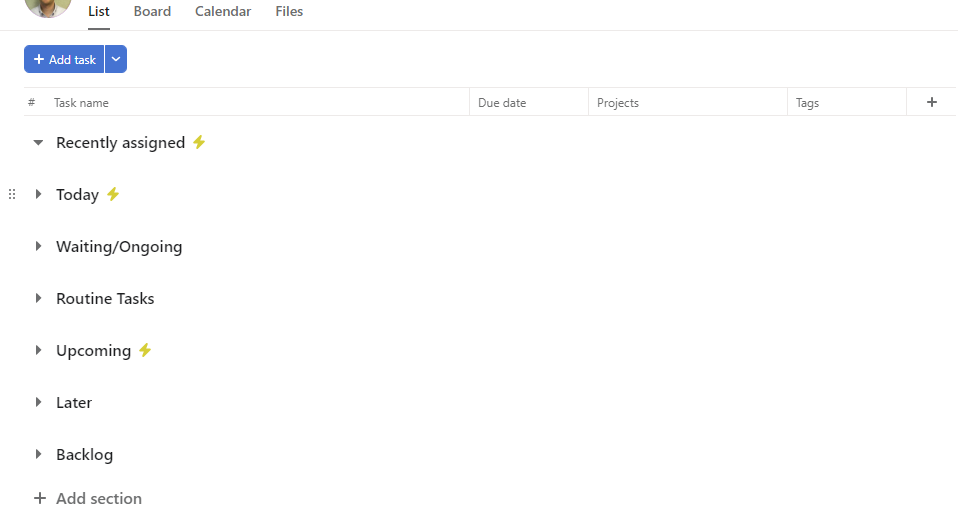Add a new column with plus icon
Viewport: 958px width, 523px height.
click(x=932, y=102)
